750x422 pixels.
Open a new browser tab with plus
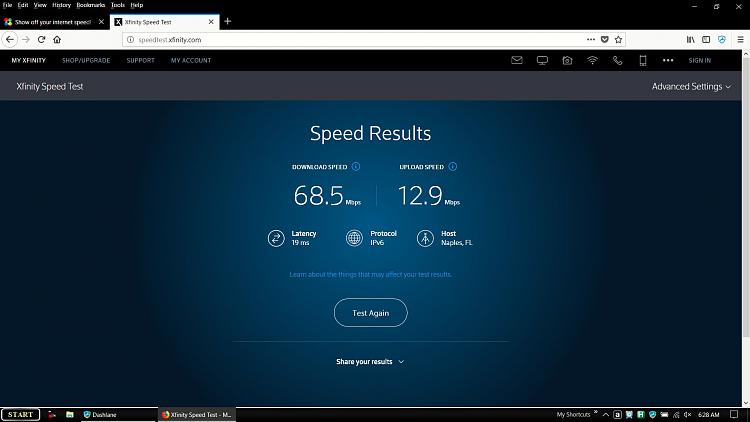228,22
